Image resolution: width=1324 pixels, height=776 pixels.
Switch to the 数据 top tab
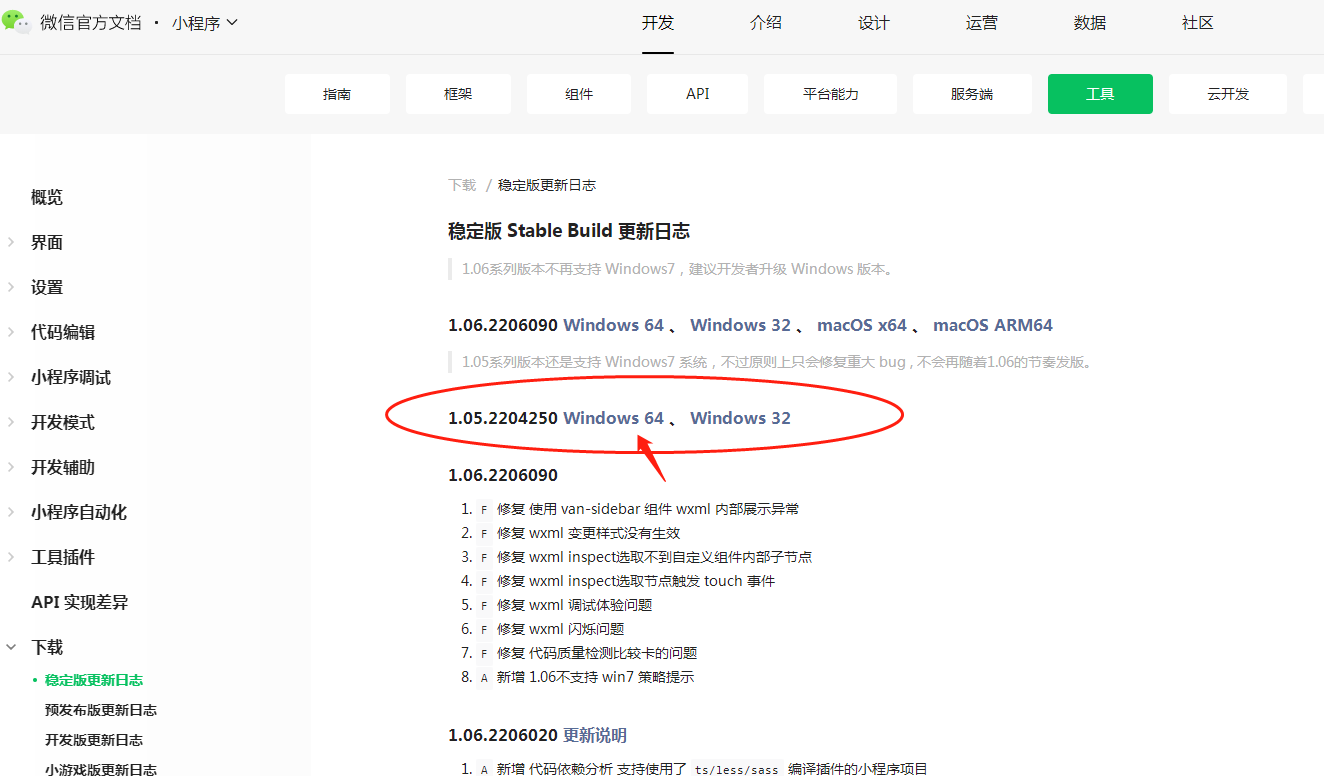[1090, 23]
